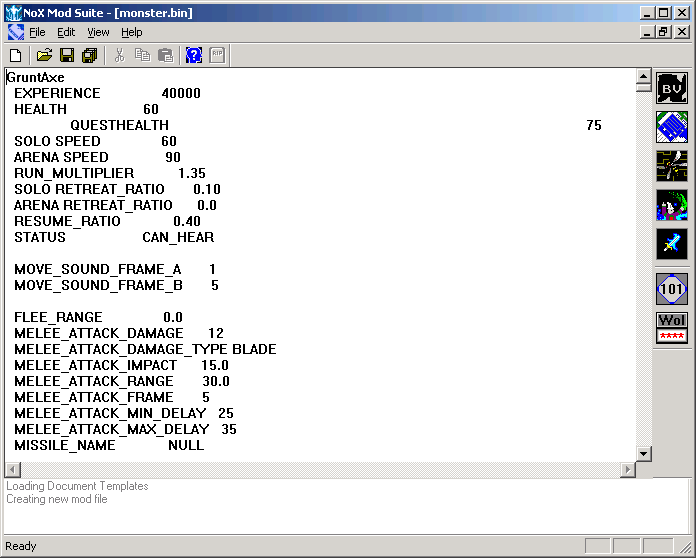Click the SOLO RETREAT_RATIO line

coord(117,189)
